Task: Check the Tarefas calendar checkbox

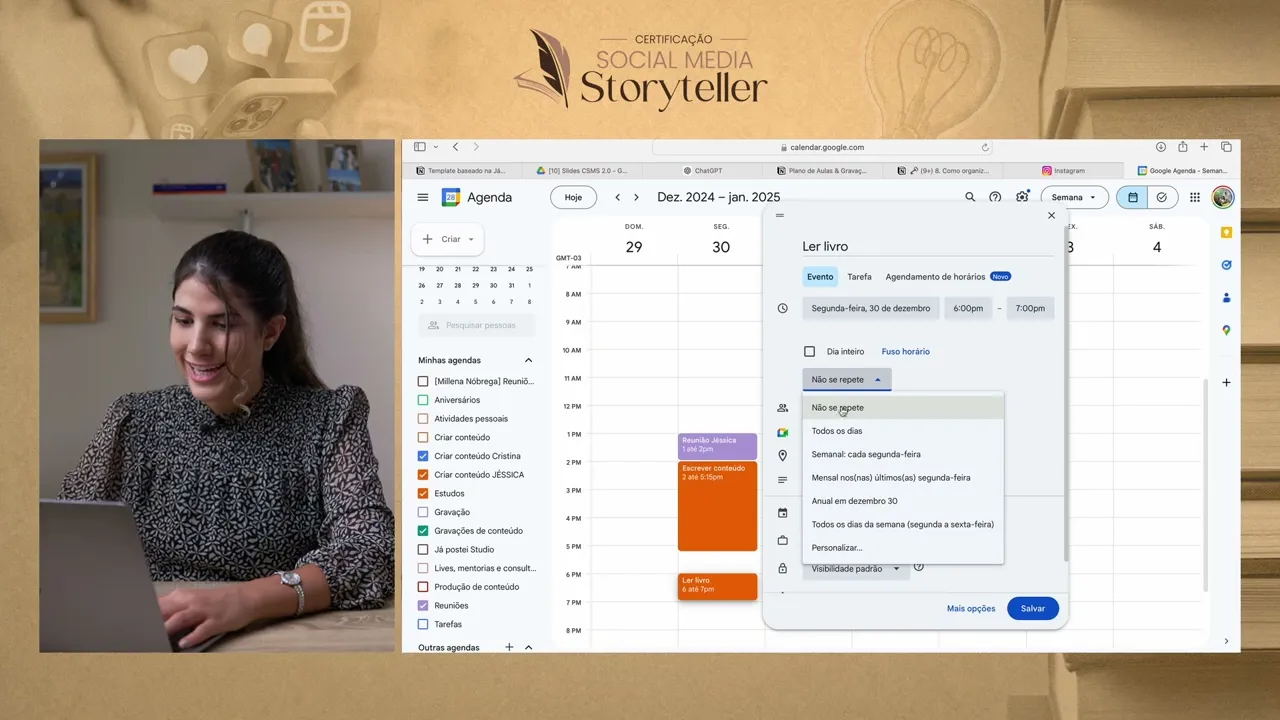Action: coord(423,624)
